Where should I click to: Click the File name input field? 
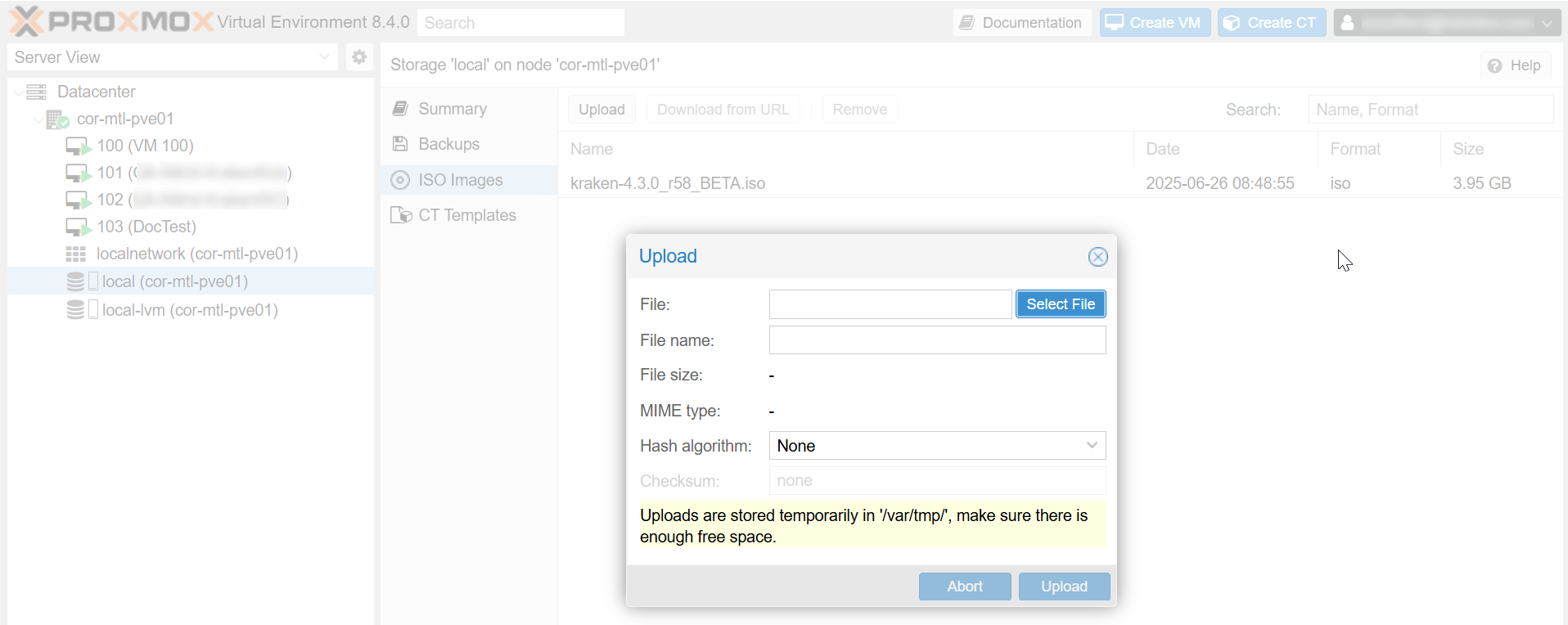937,340
